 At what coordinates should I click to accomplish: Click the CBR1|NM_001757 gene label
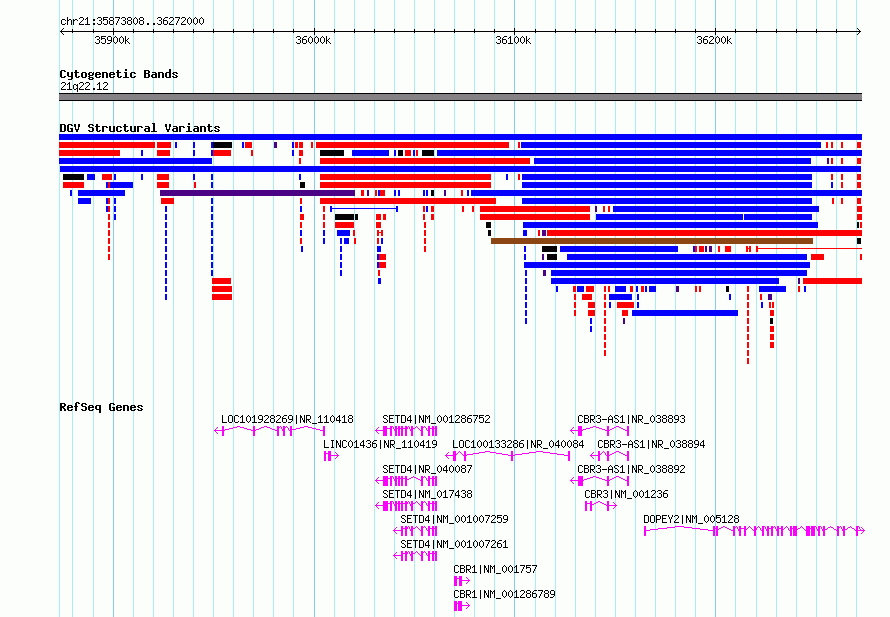click(x=496, y=569)
